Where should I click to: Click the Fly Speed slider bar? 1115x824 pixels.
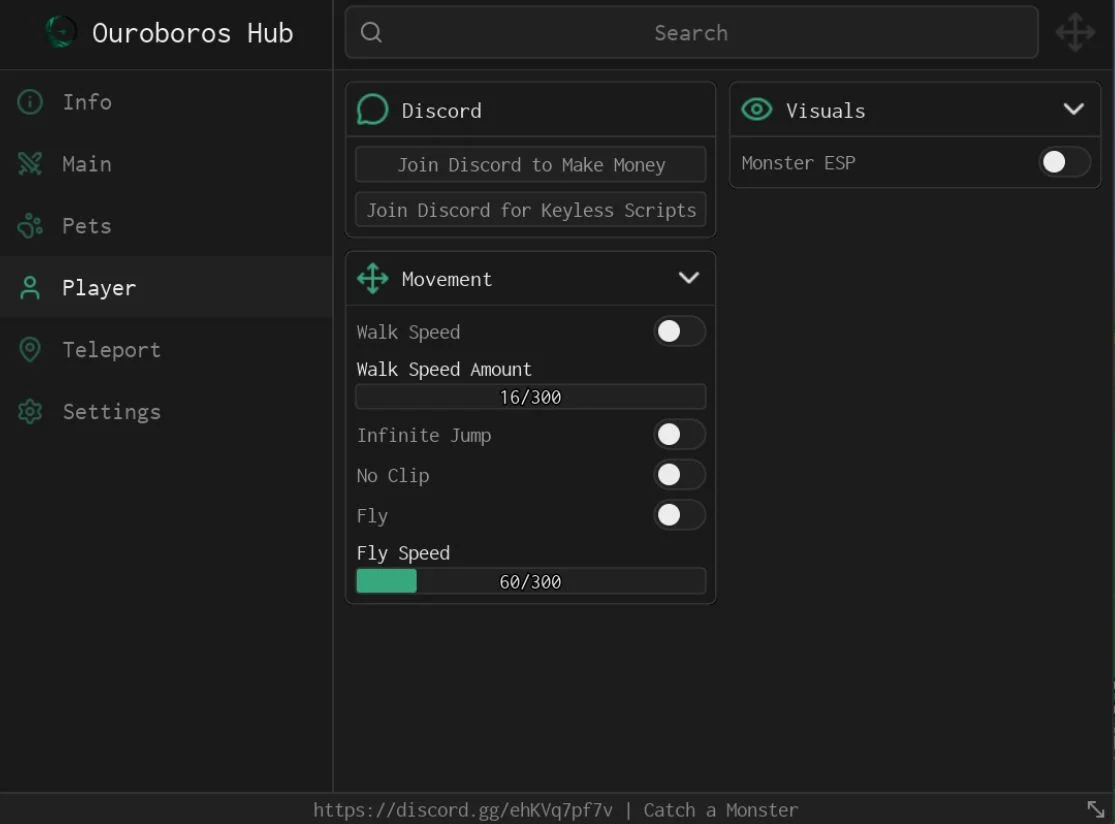pos(530,582)
